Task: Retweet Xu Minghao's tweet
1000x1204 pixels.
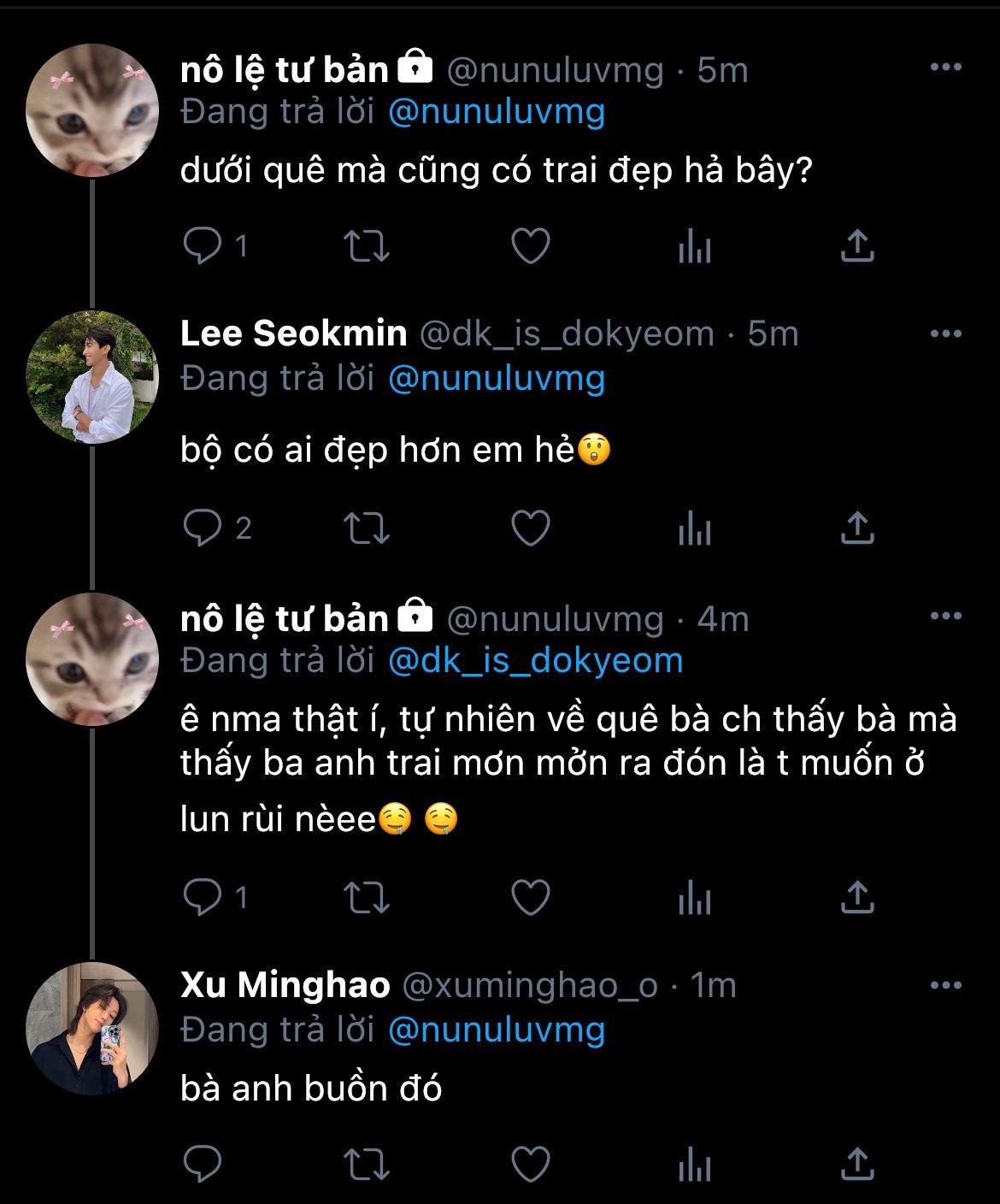Action: coord(367,1163)
